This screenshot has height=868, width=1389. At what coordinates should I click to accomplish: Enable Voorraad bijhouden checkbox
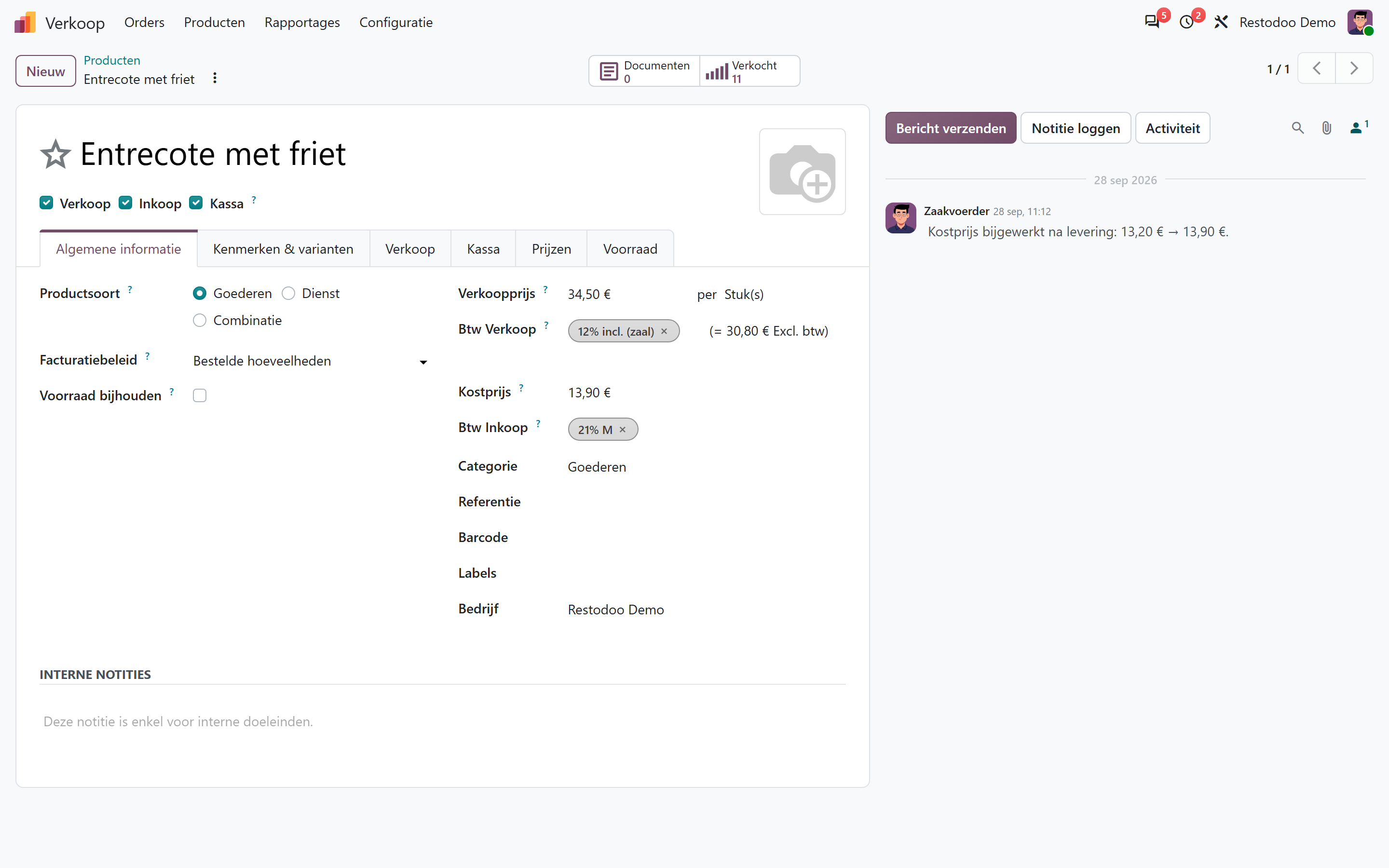click(200, 395)
